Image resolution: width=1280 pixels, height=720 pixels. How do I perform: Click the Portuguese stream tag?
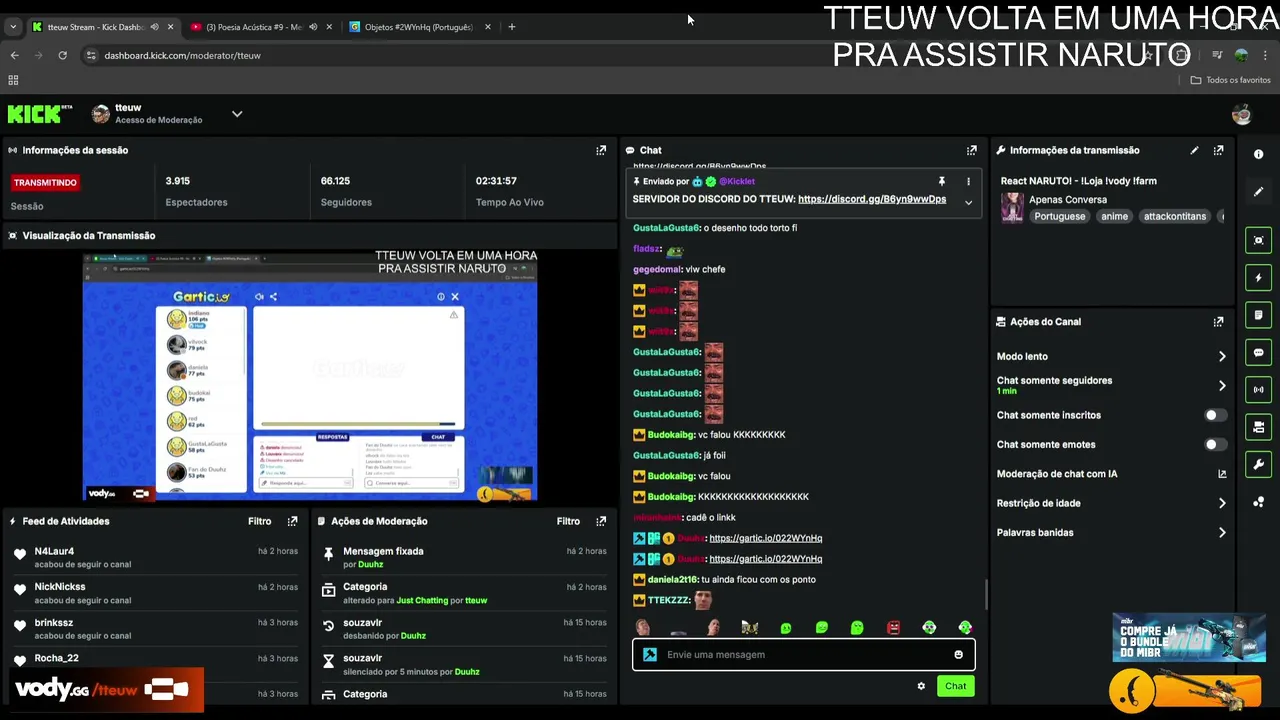click(x=1059, y=216)
